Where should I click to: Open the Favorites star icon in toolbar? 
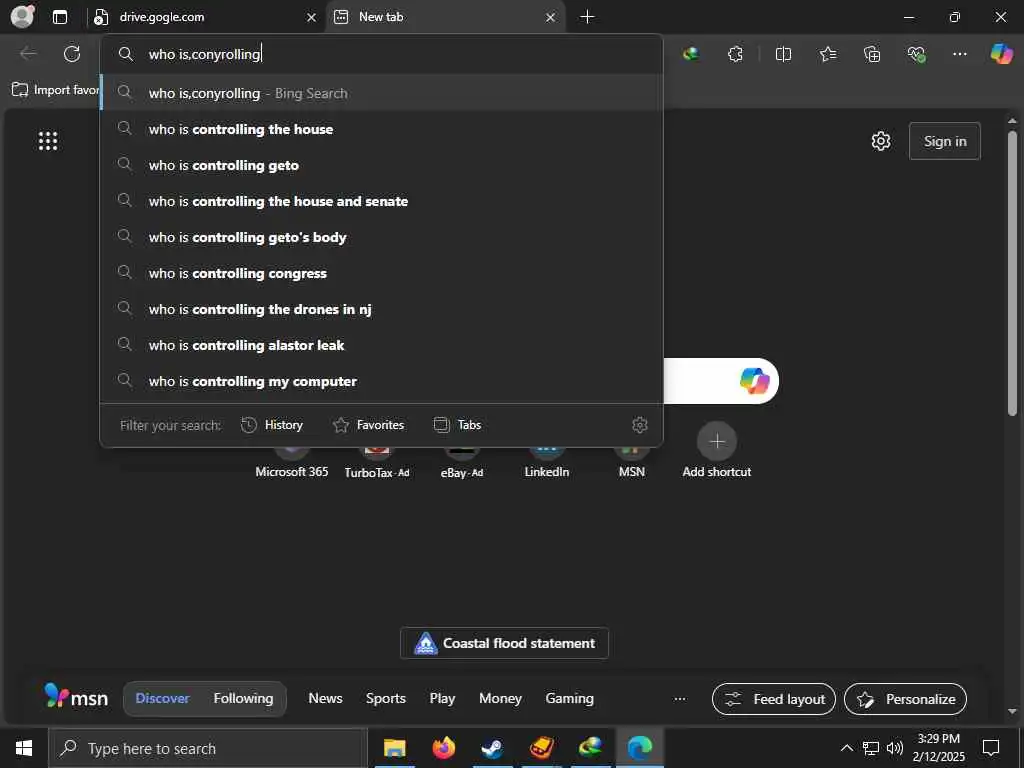click(827, 54)
